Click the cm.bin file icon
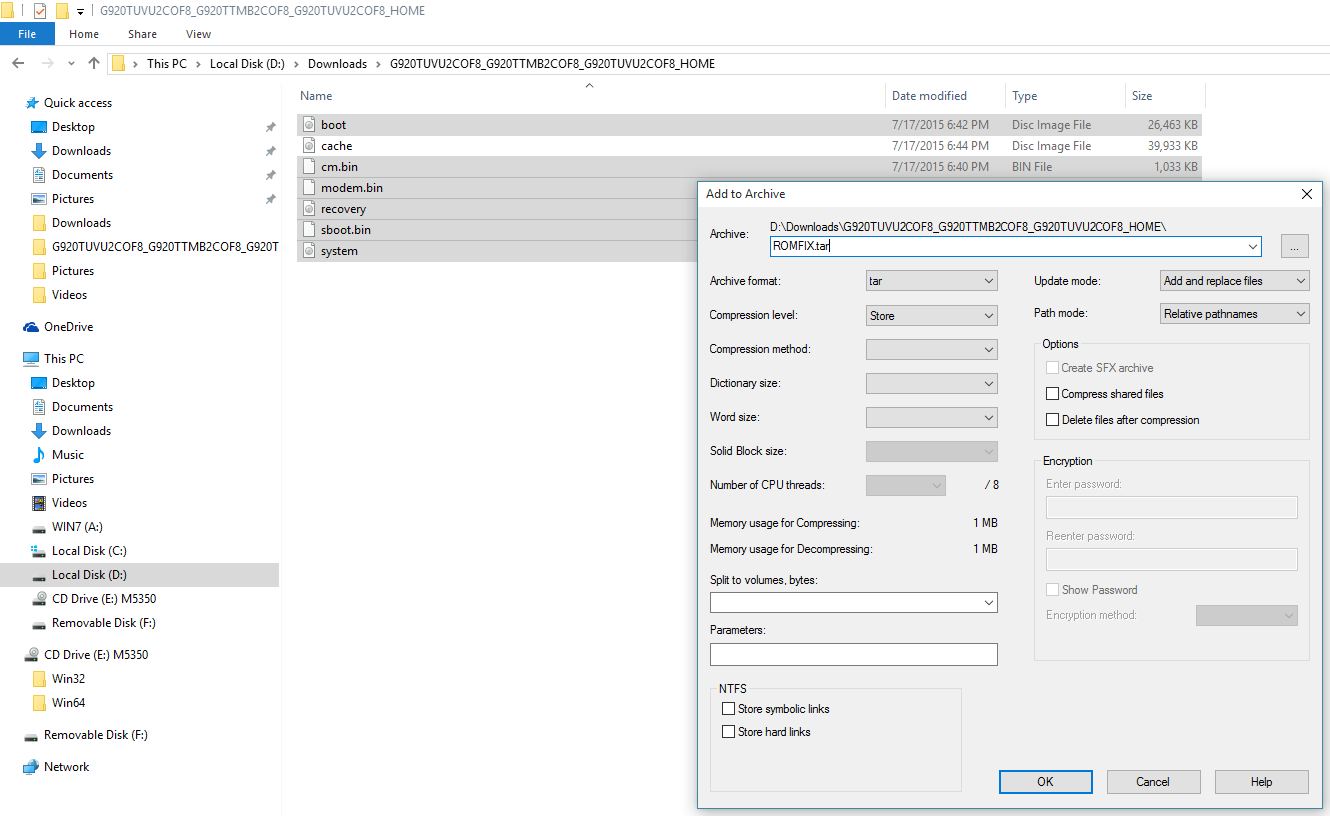 [x=309, y=167]
